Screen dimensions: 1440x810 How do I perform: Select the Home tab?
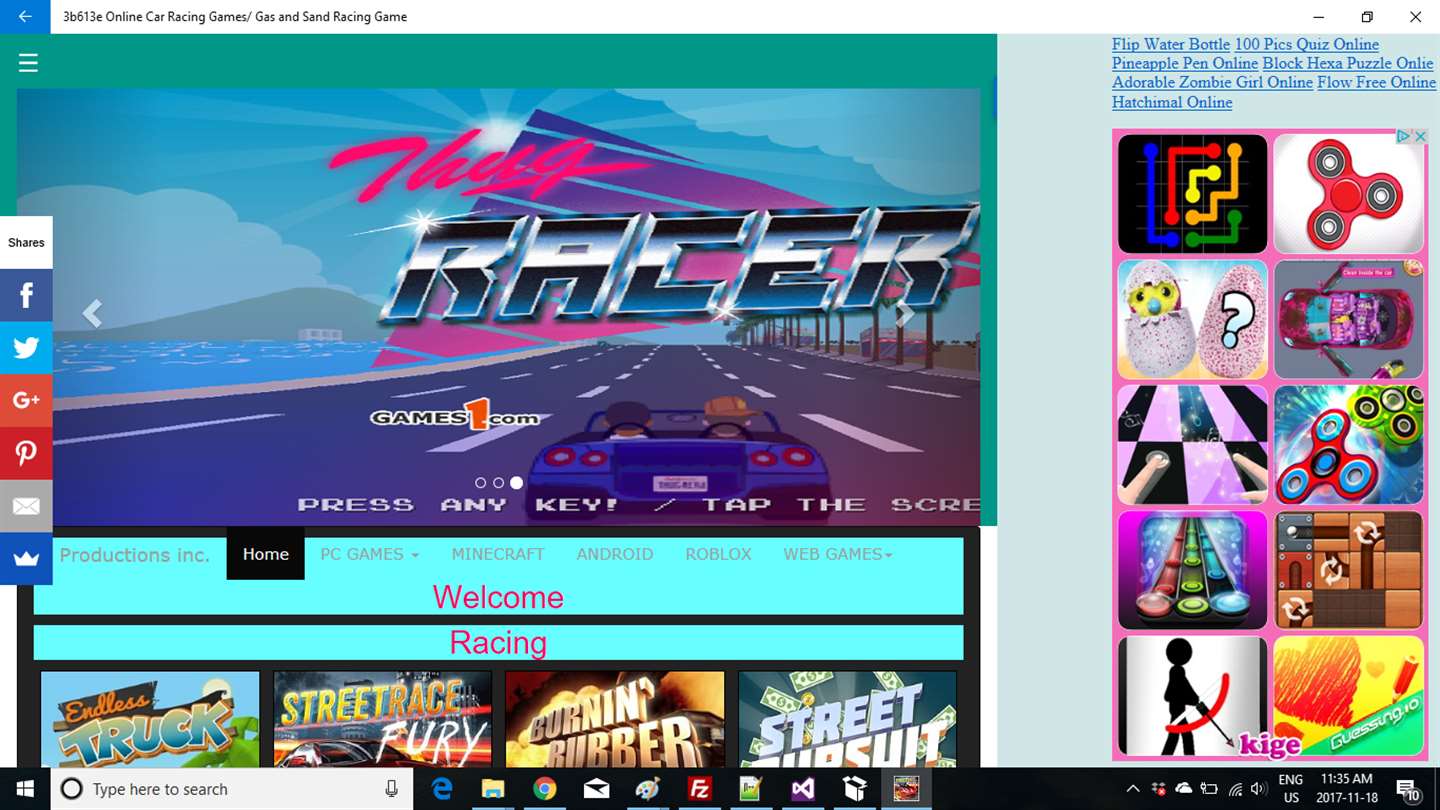(265, 554)
